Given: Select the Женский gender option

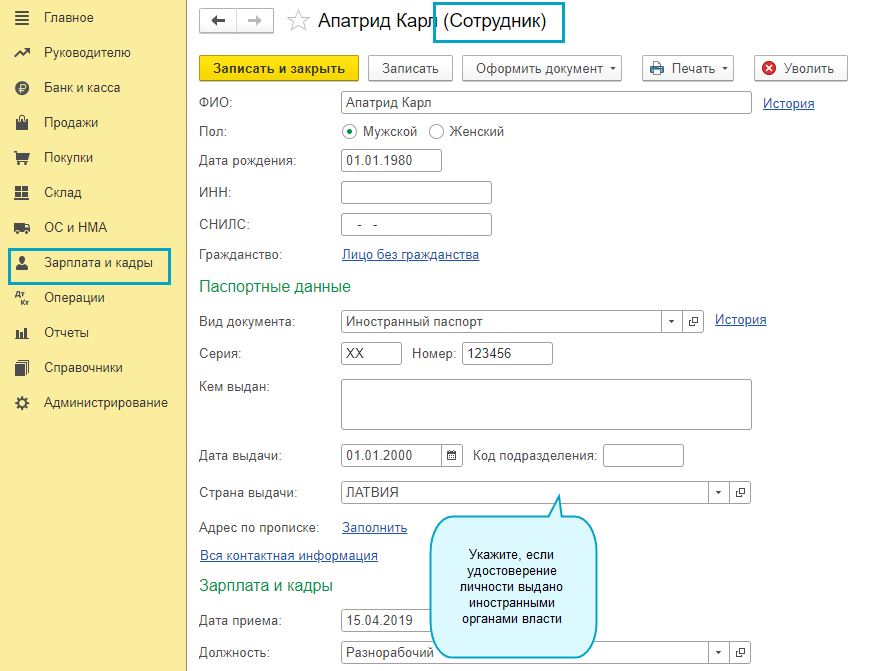Looking at the screenshot, I should coord(436,132).
